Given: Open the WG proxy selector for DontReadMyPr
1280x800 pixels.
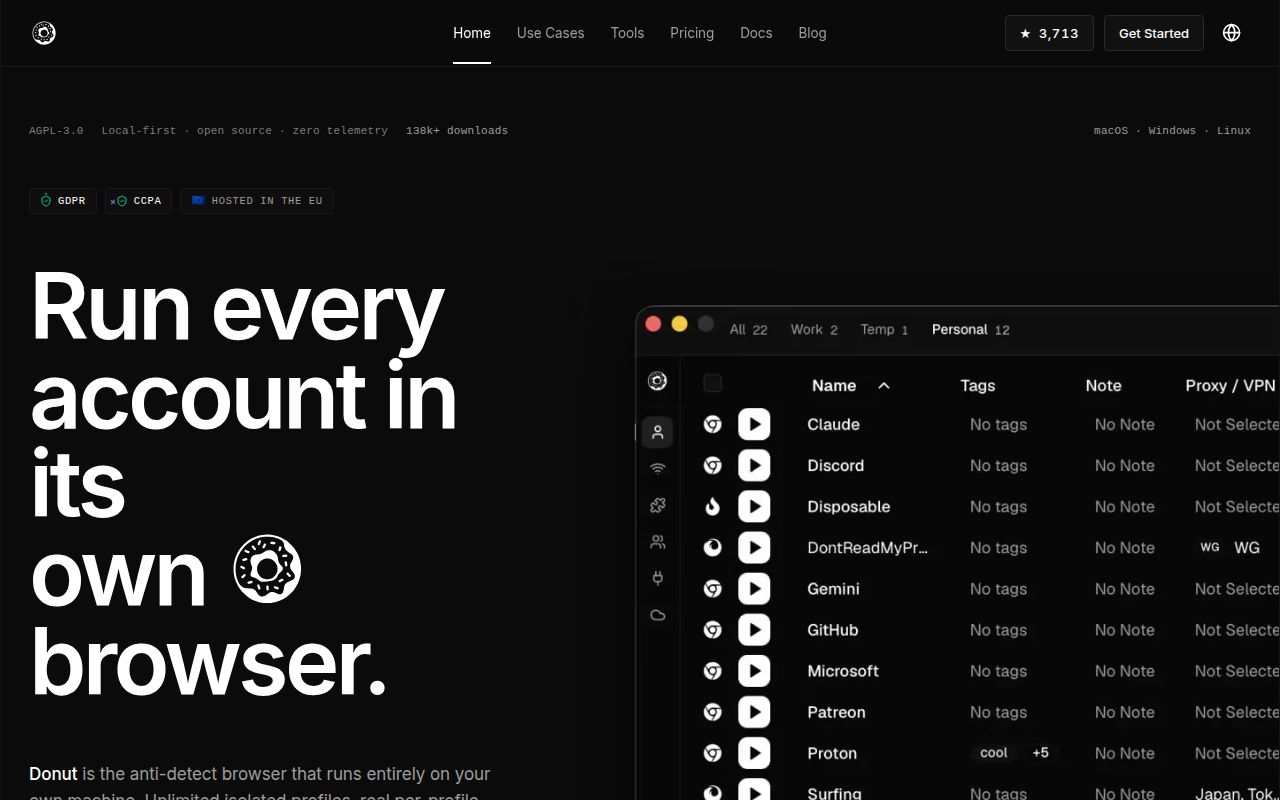Looking at the screenshot, I should [x=1231, y=547].
